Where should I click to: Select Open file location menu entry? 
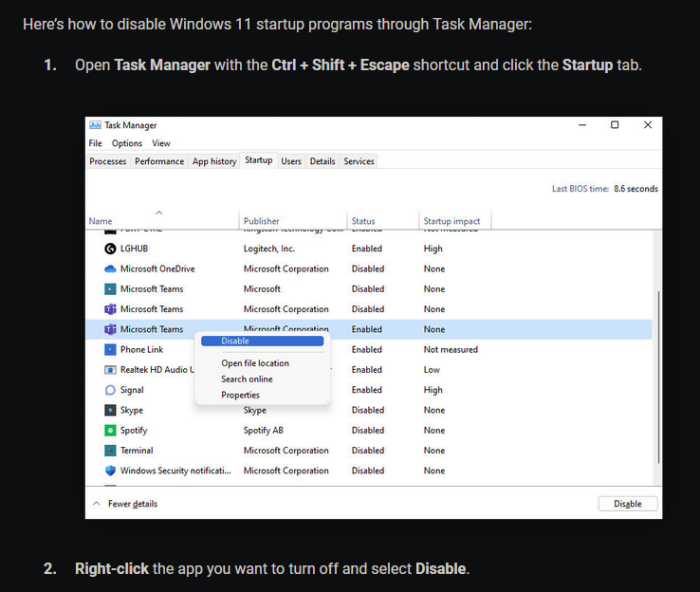255,364
